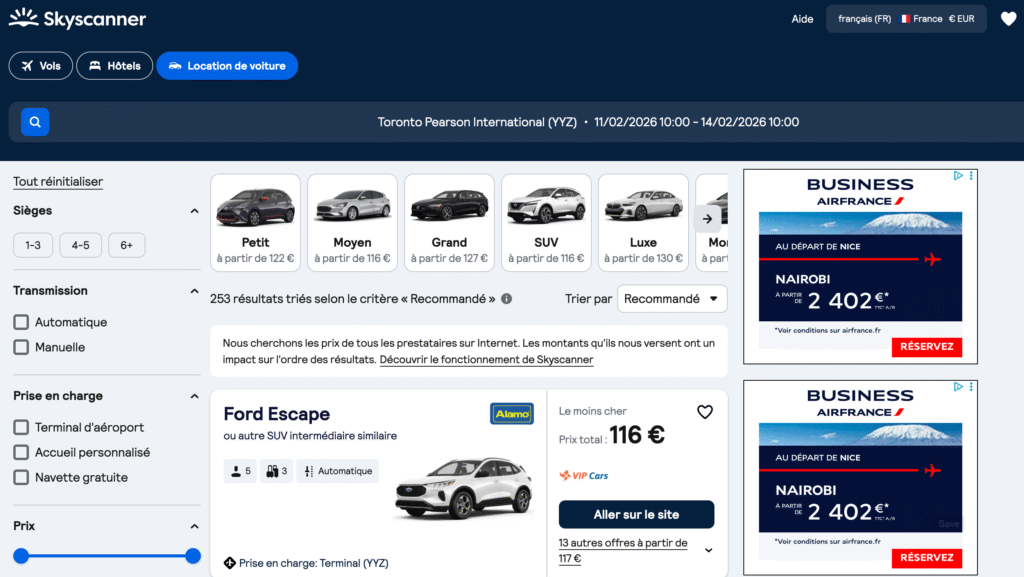Viewport: 1024px width, 577px height.
Task: Choose the Luxe car category
Action: click(643, 223)
